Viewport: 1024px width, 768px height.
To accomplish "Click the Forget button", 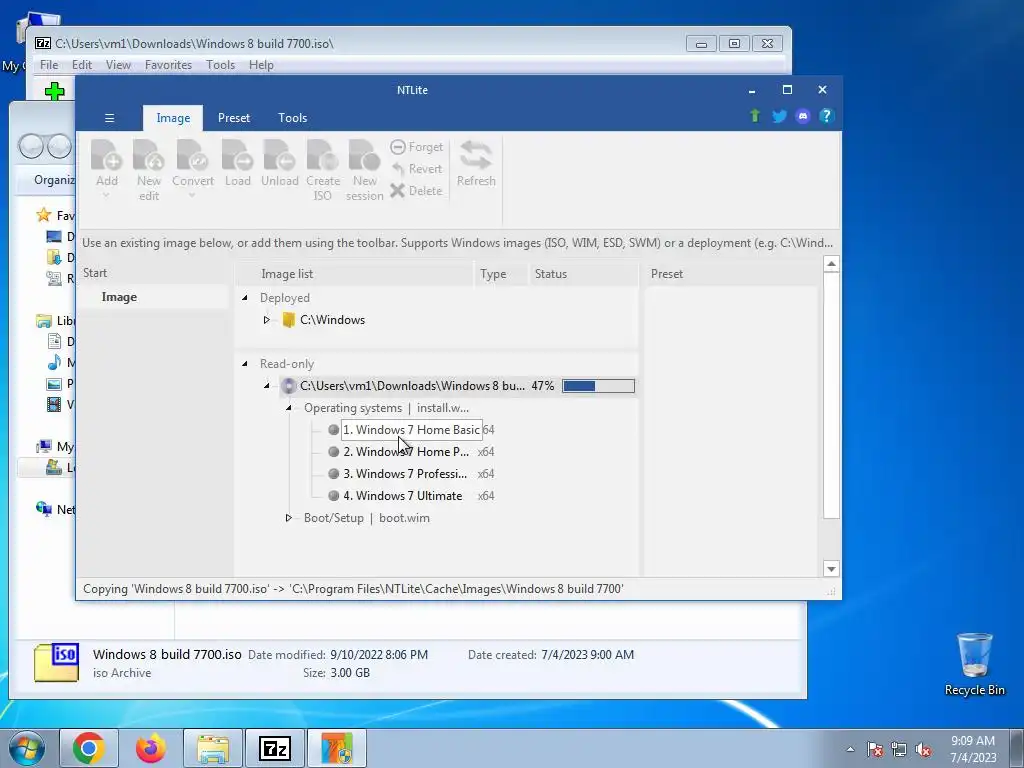I will 417,147.
